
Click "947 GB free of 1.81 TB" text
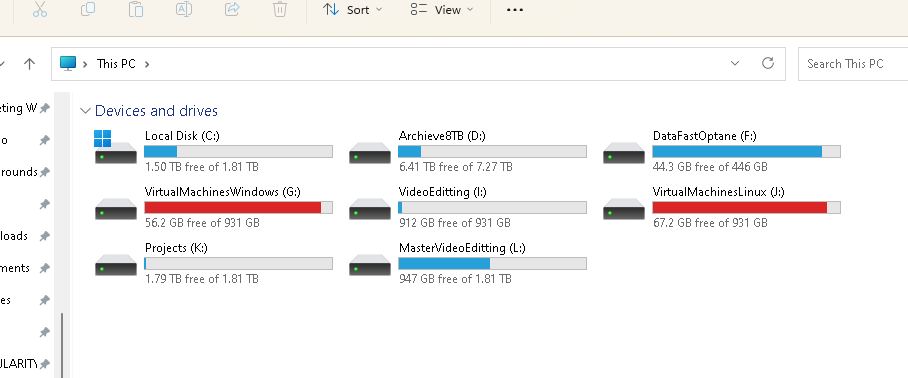coord(455,279)
